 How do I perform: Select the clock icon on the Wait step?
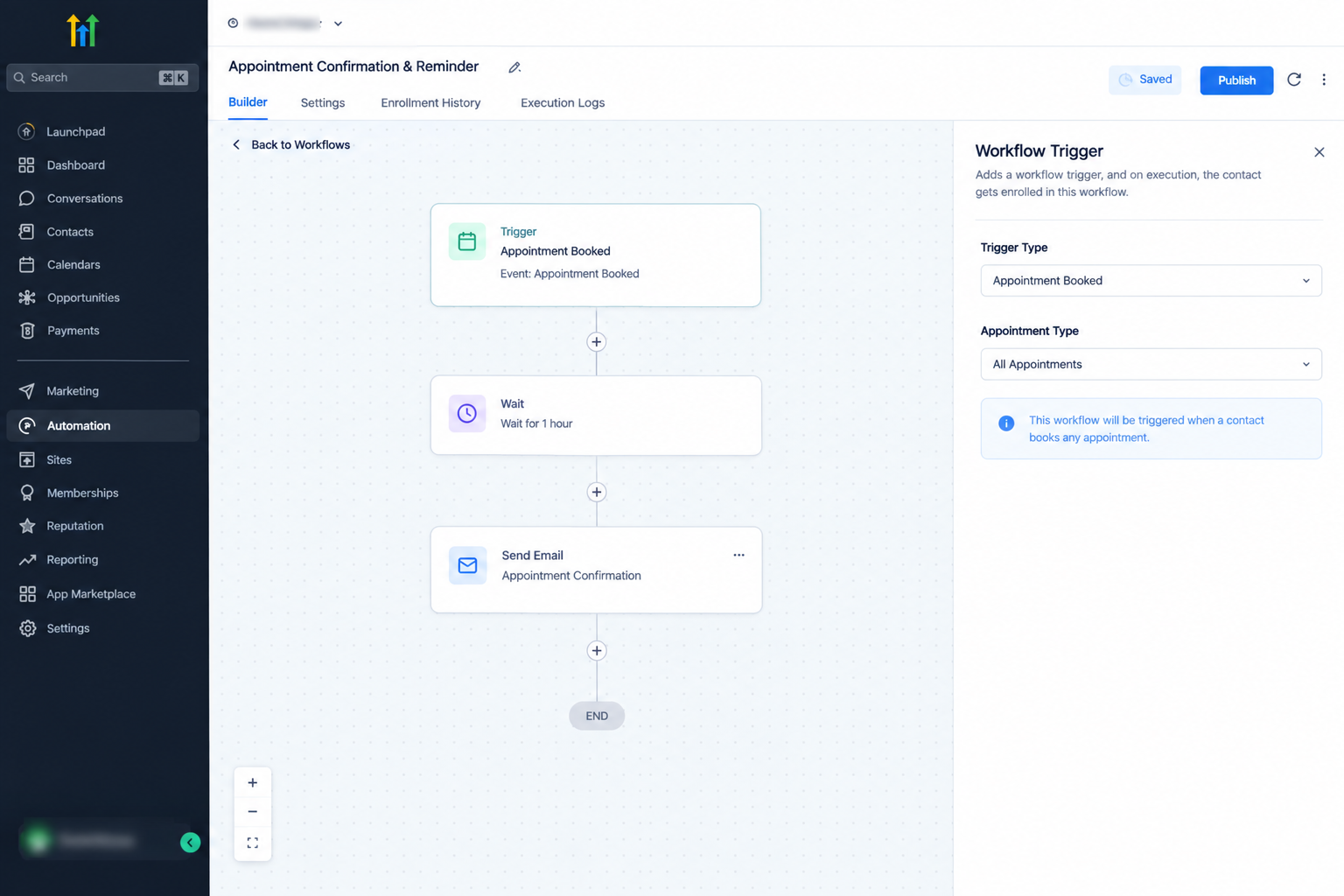[x=467, y=413]
